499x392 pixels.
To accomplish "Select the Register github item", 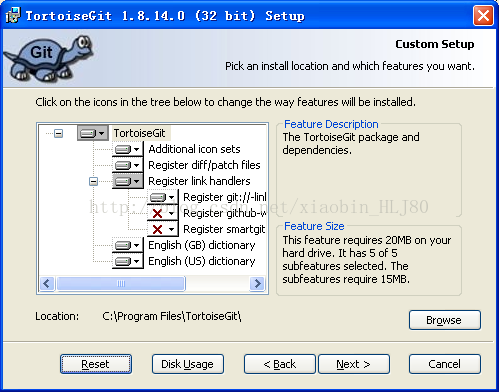I will [225, 213].
